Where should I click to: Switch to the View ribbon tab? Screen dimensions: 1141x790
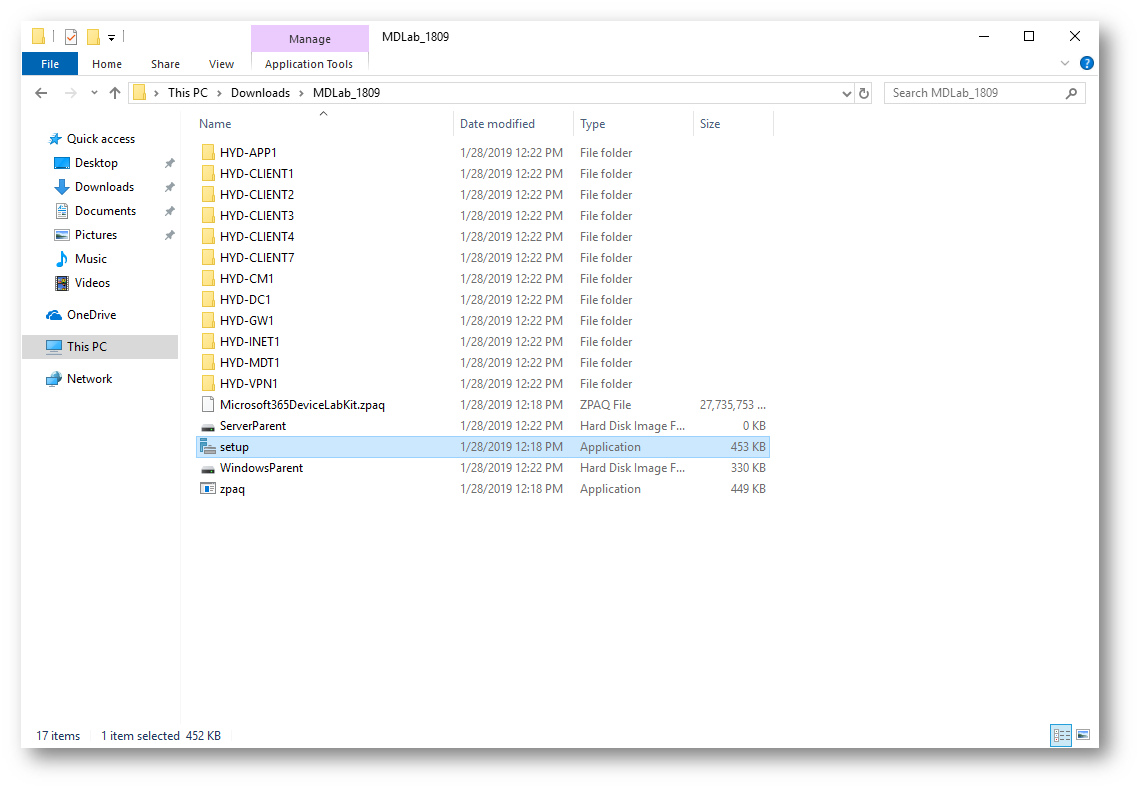click(221, 64)
